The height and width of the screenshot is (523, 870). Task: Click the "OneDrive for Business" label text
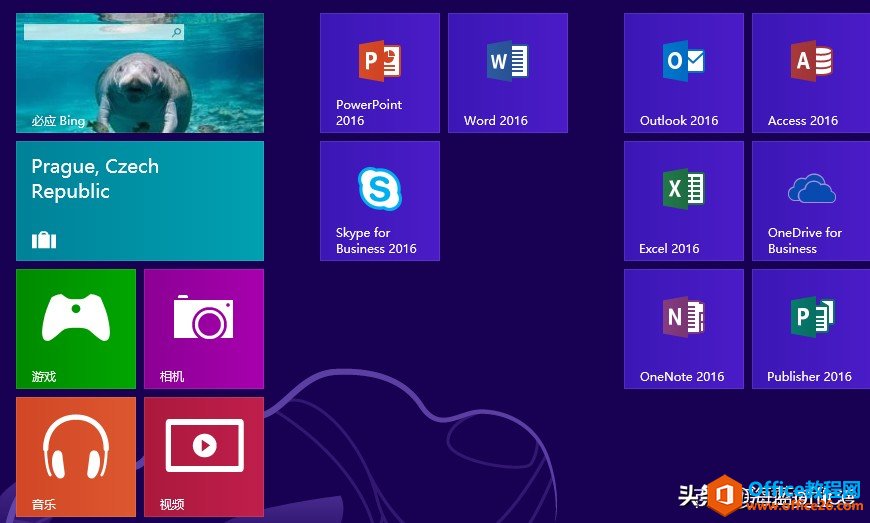[x=805, y=240]
